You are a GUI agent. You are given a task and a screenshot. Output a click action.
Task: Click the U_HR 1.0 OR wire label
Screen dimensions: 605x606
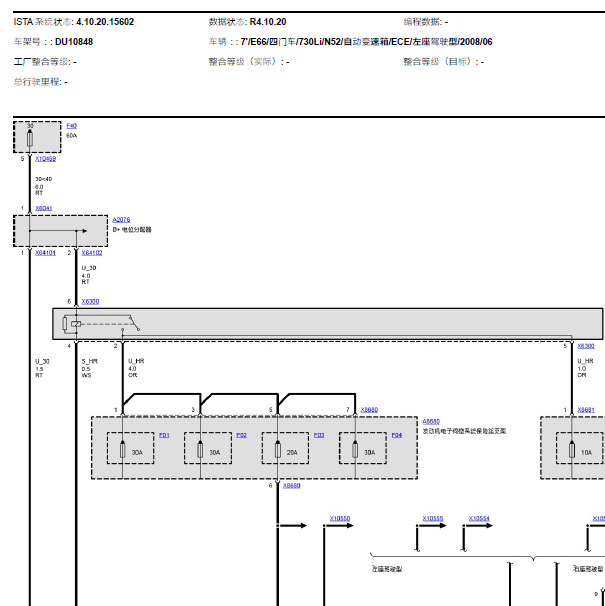(x=585, y=368)
